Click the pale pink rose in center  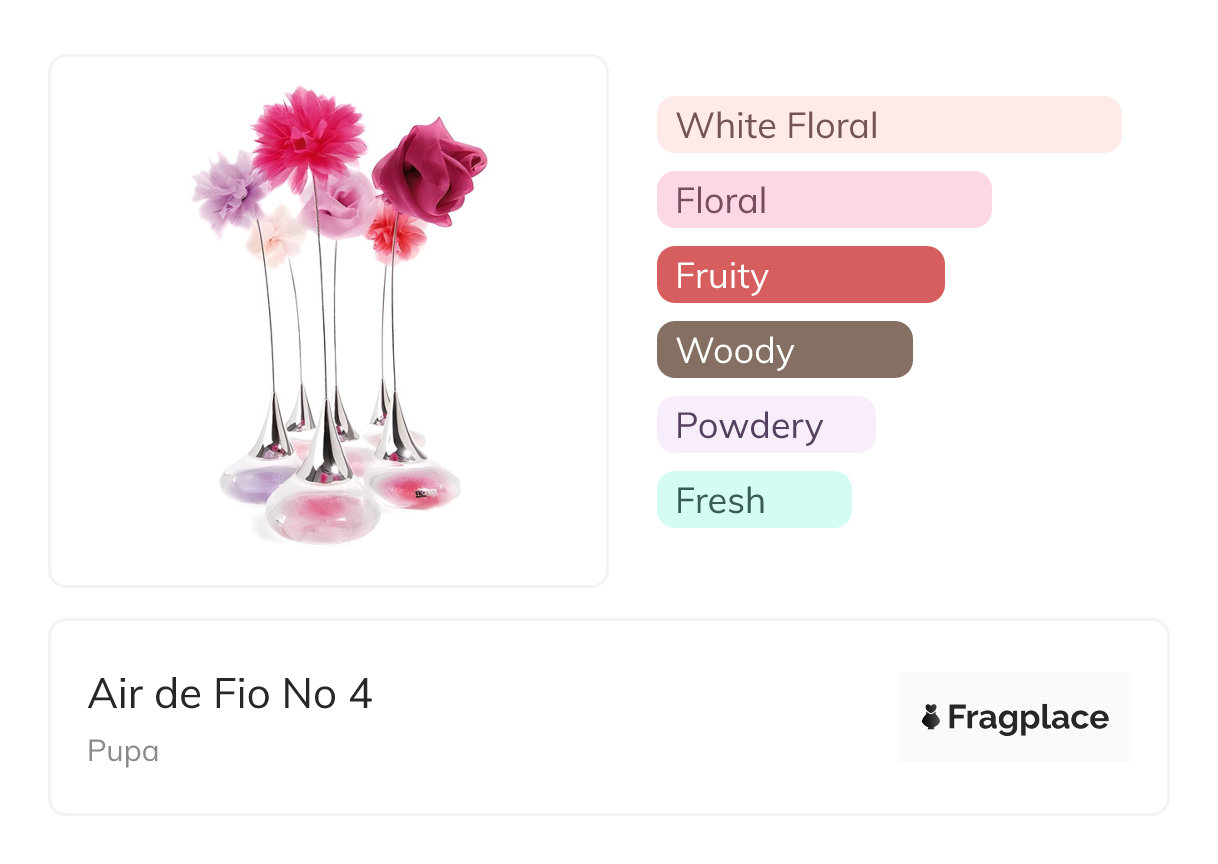345,202
